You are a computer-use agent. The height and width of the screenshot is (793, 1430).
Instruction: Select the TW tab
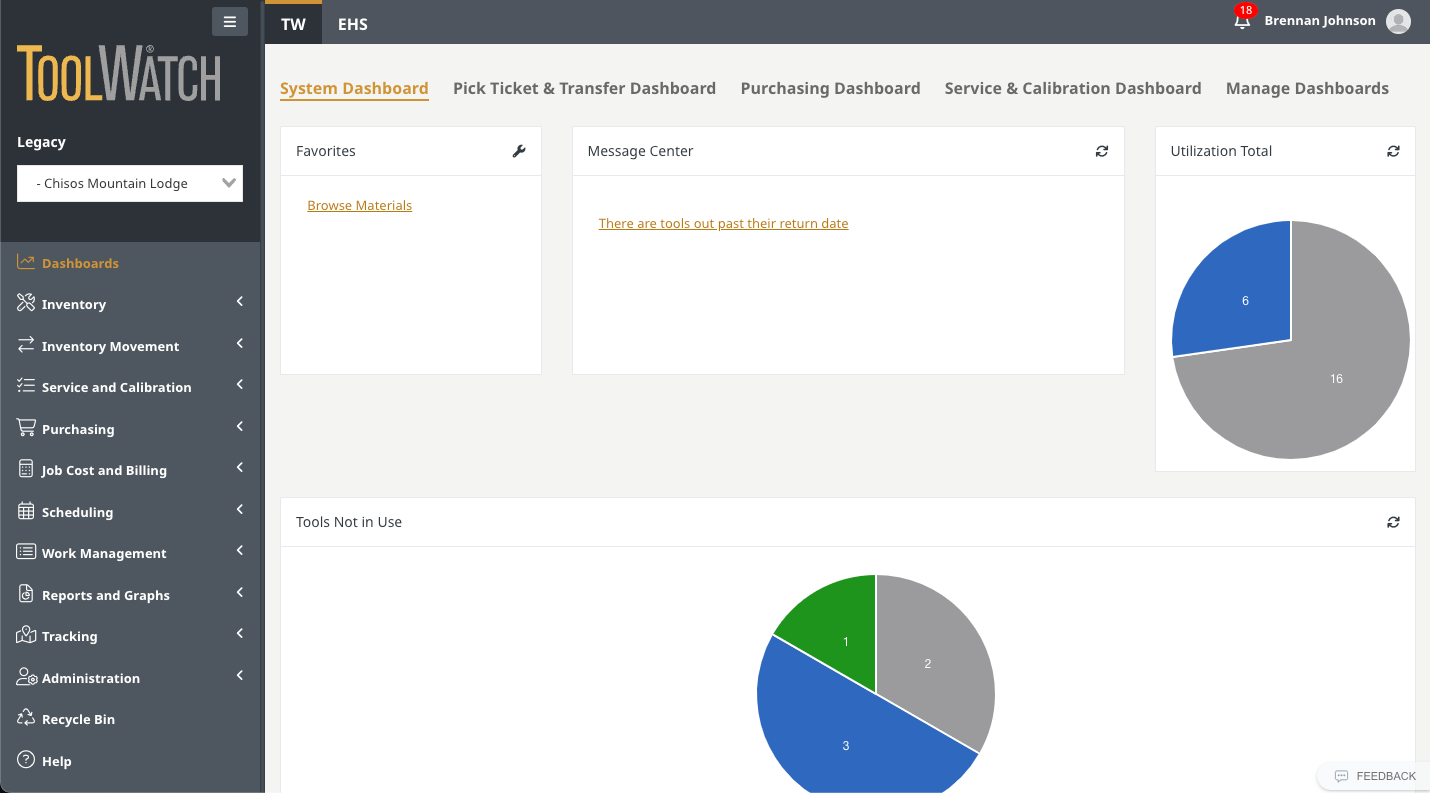(293, 23)
